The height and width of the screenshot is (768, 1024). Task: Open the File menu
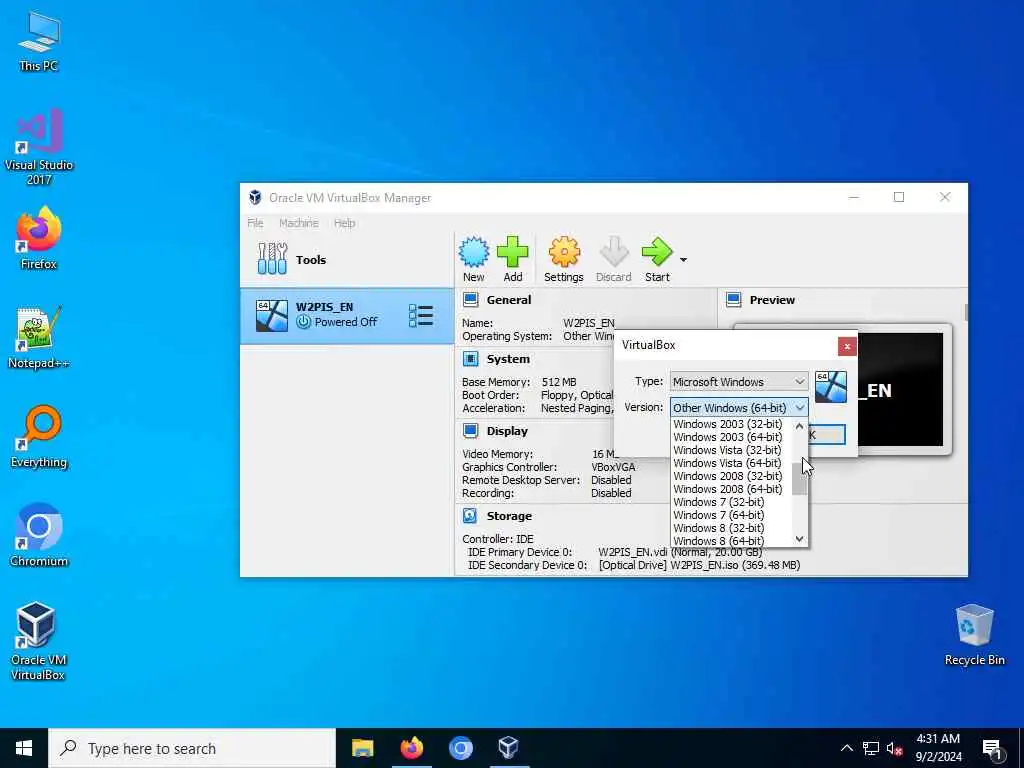255,223
